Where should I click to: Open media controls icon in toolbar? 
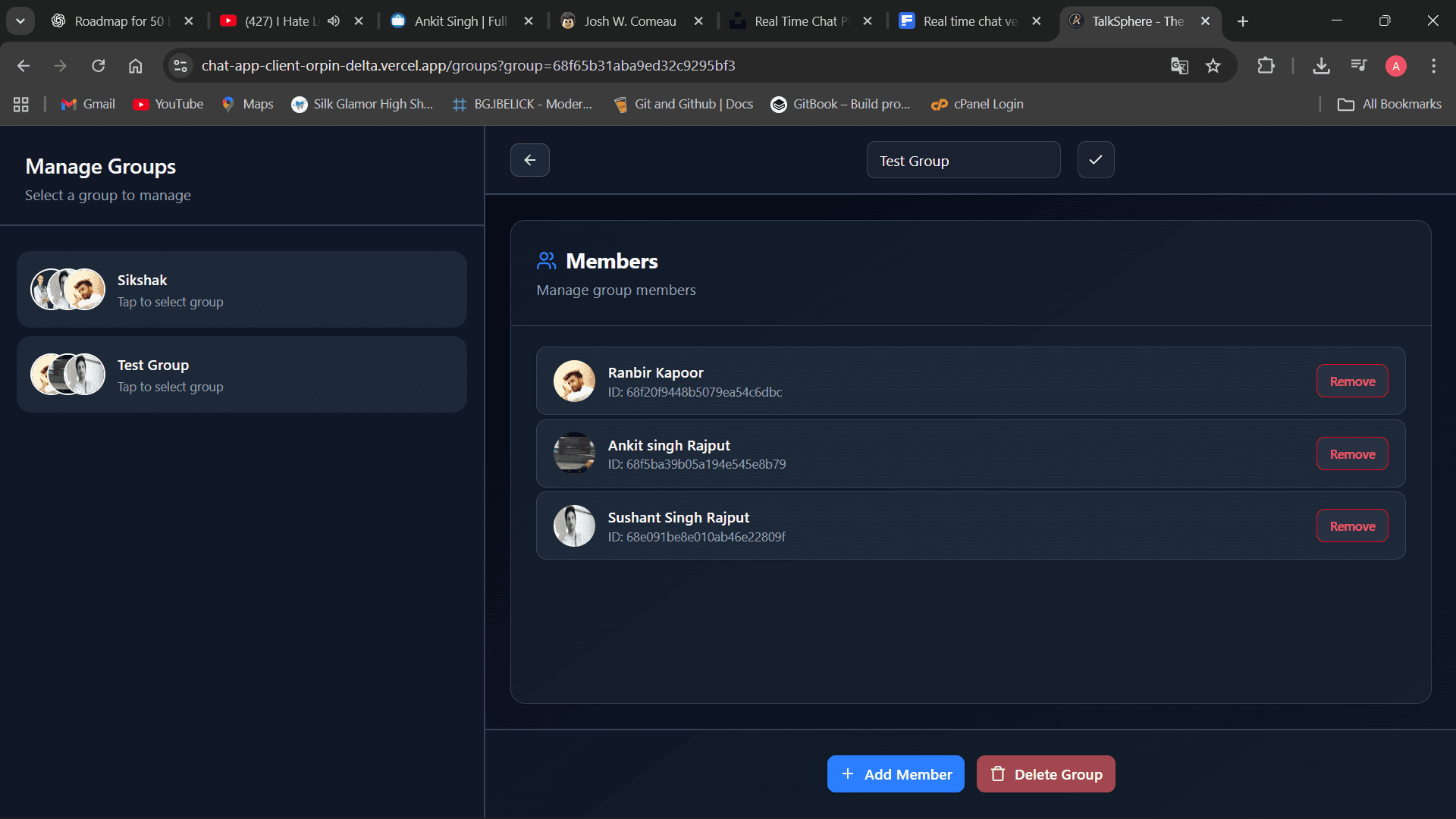[1358, 66]
